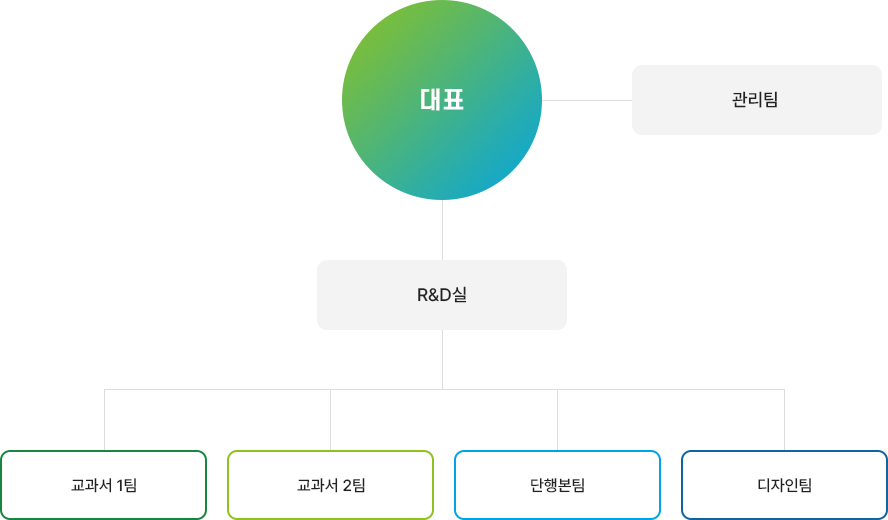Click the vertical line between 대표 and R&D실
Image resolution: width=888 pixels, height=520 pixels.
(442, 230)
